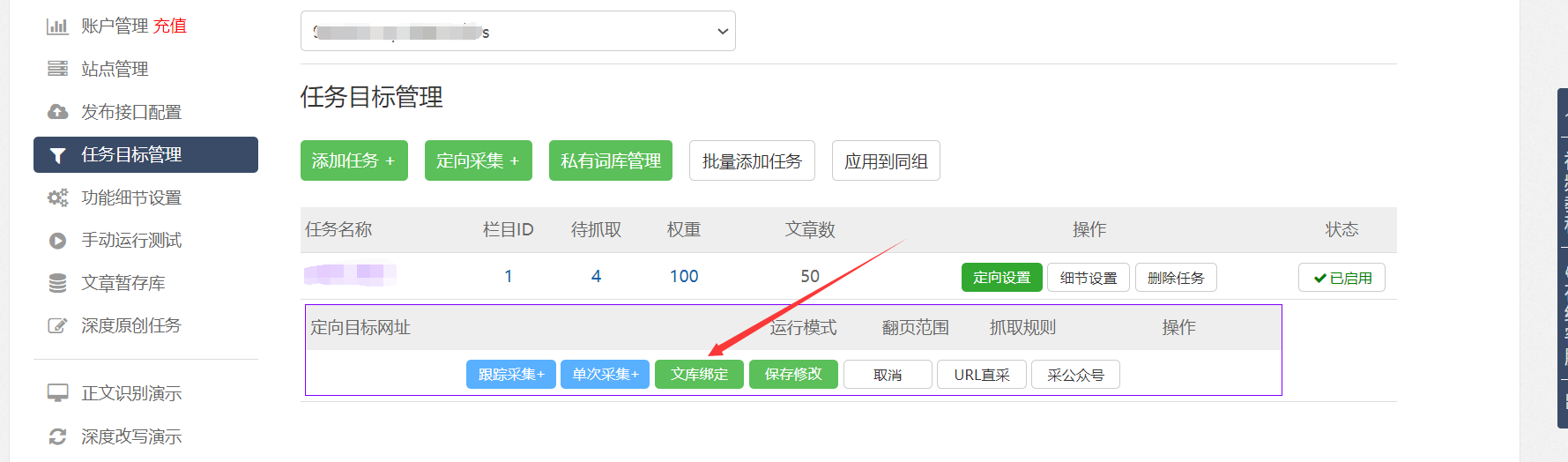The height and width of the screenshot is (462, 1568).
Task: Click the server icon beside 站点管理
Action: 57,69
